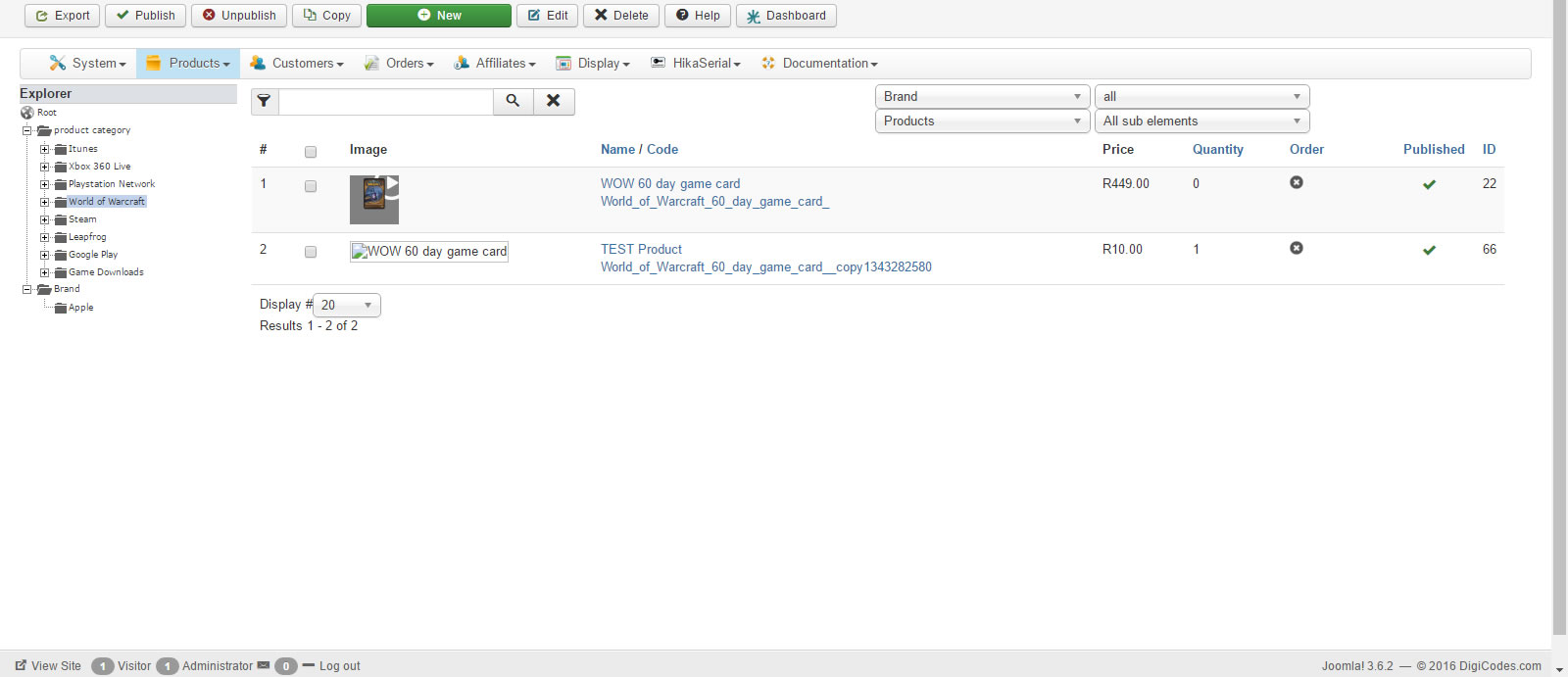Expand the Xbox 360 Live node
Viewport: 1568px width, 677px height.
coord(44,167)
